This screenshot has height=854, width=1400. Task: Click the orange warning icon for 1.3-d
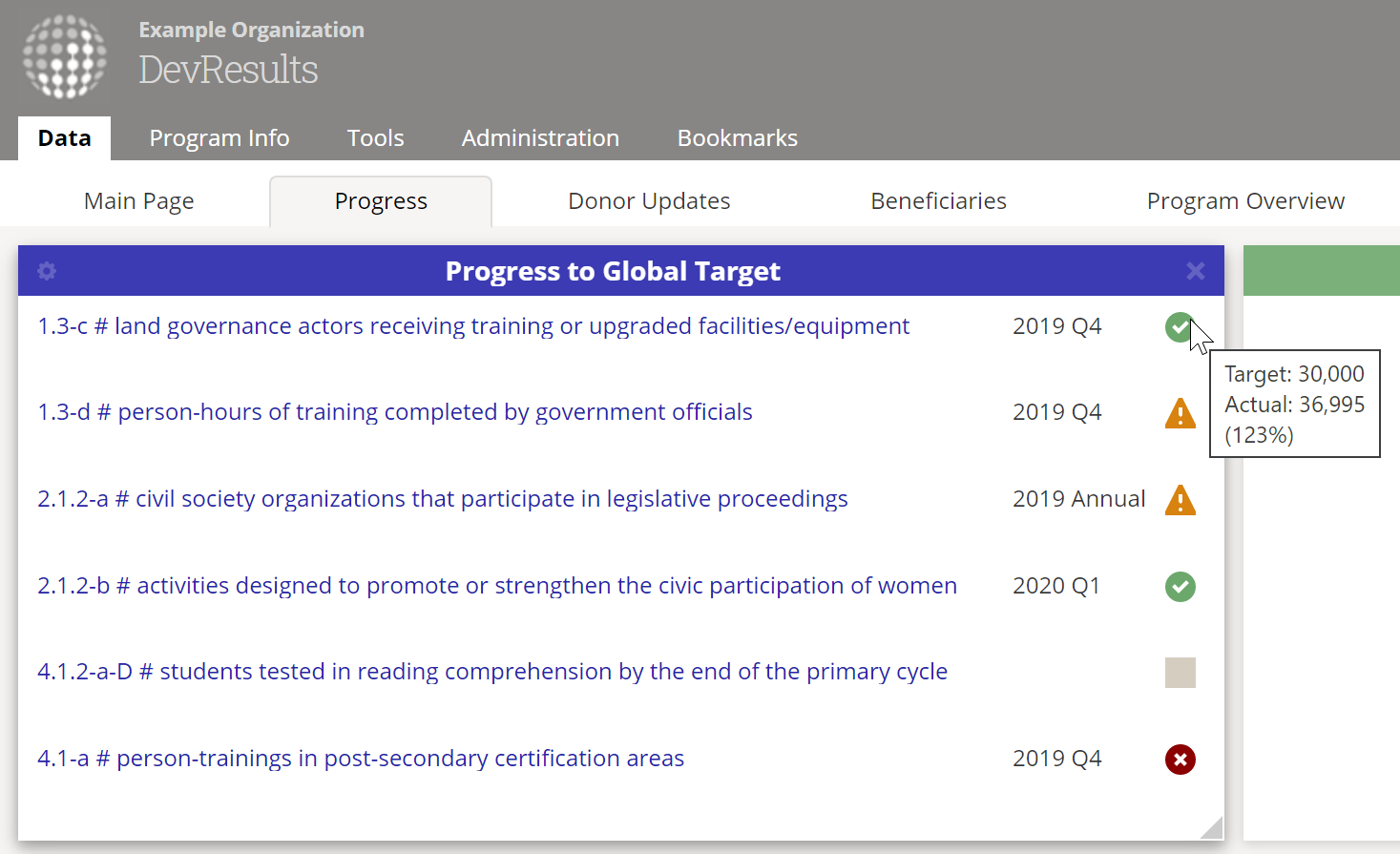(x=1180, y=413)
